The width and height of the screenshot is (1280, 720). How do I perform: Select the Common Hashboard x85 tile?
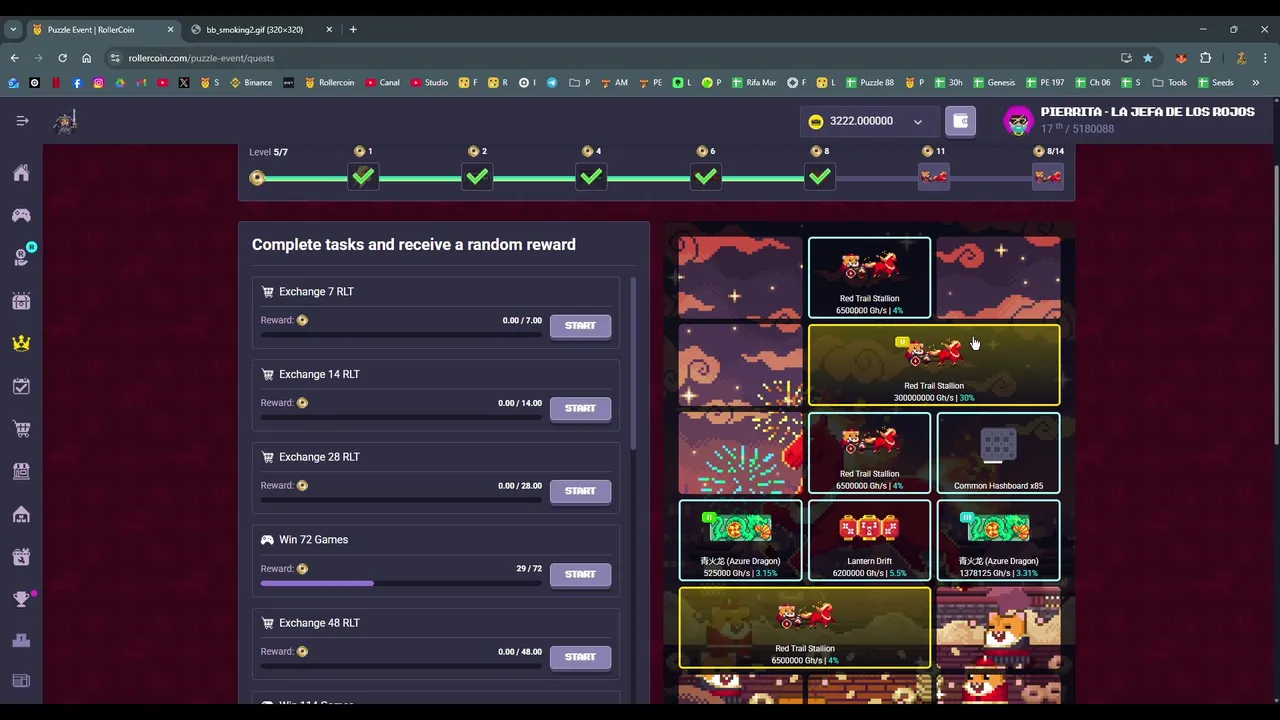pos(998,453)
